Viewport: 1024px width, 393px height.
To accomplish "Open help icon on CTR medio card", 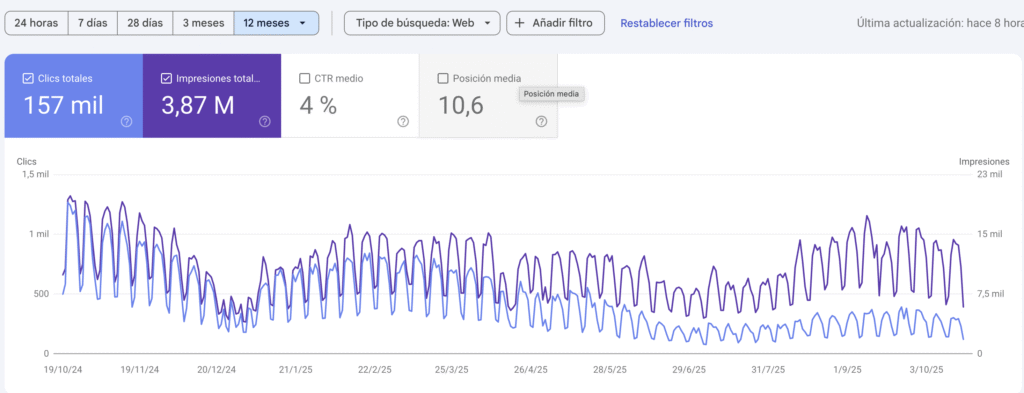I will click(403, 121).
